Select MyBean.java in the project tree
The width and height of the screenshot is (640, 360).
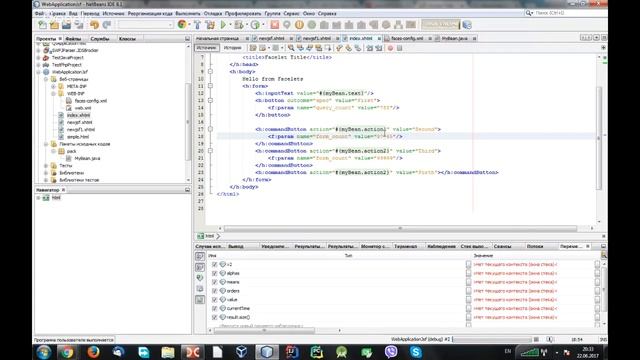(87, 158)
